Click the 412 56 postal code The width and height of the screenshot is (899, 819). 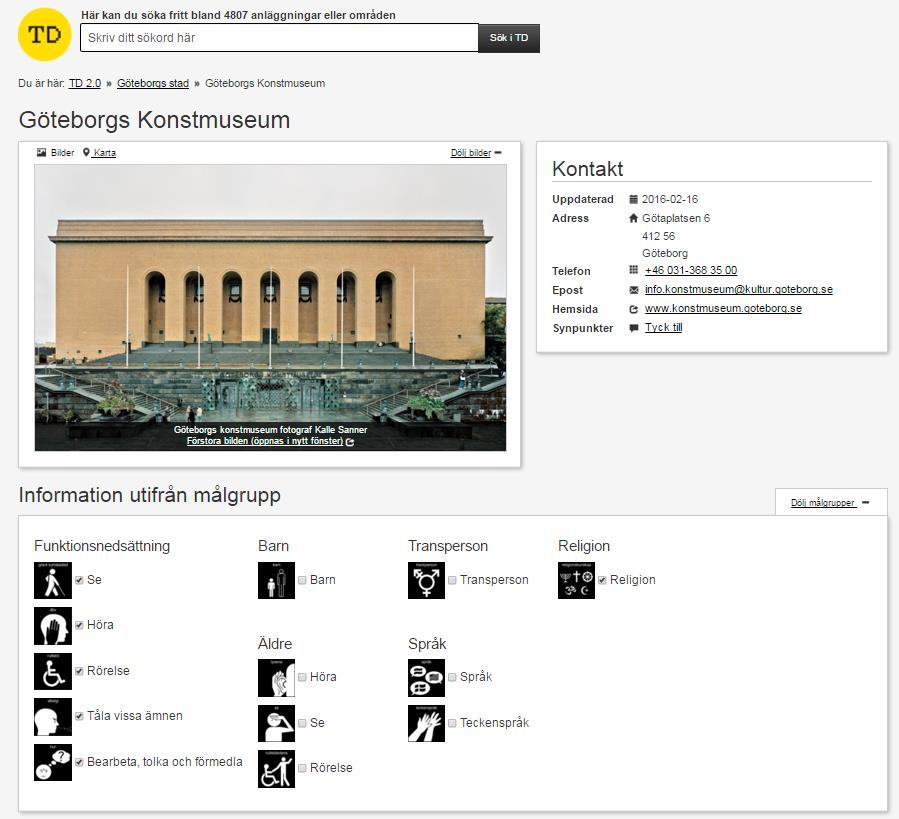tap(658, 236)
